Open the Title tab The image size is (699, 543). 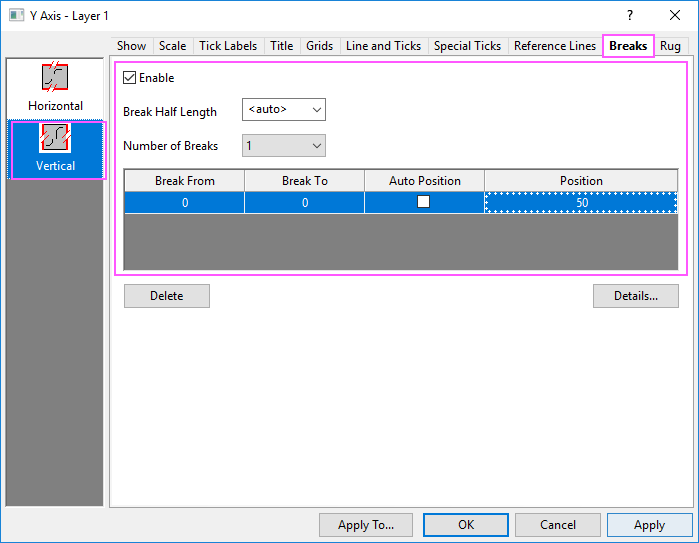pyautogui.click(x=282, y=46)
